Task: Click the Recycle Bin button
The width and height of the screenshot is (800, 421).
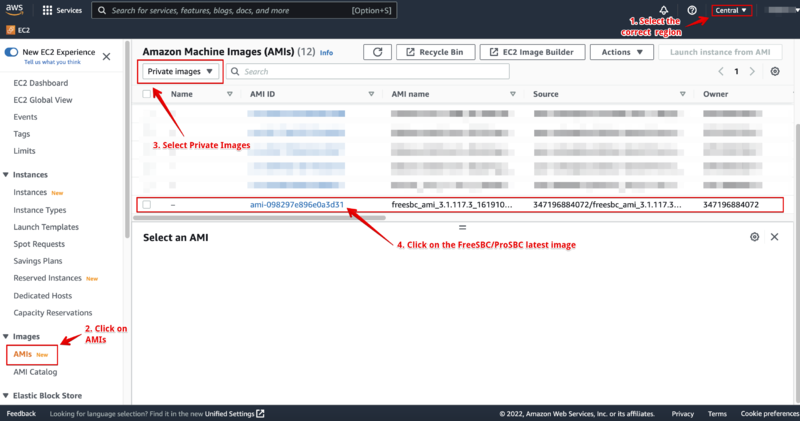Action: coord(436,52)
